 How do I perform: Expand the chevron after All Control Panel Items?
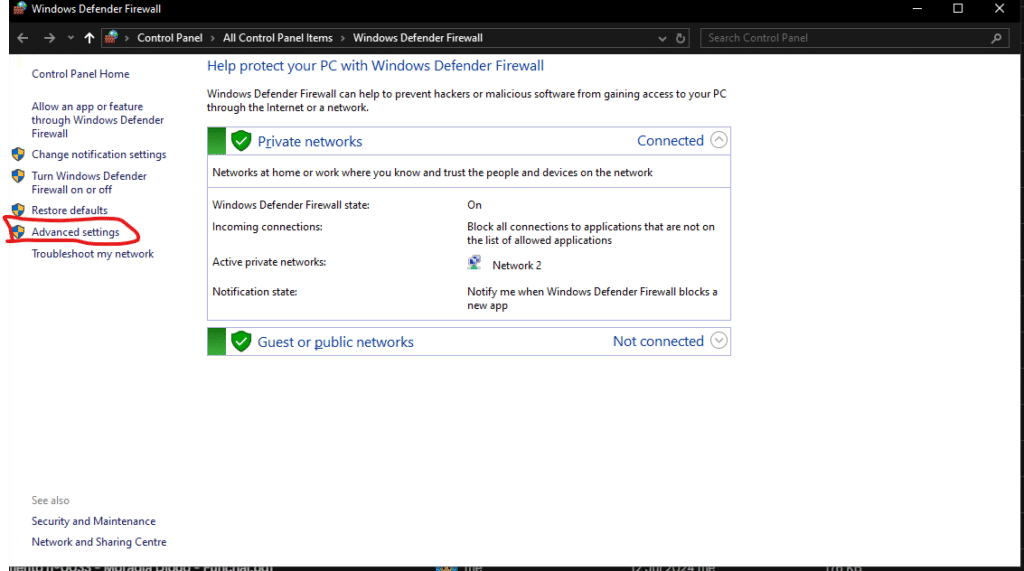[342, 38]
